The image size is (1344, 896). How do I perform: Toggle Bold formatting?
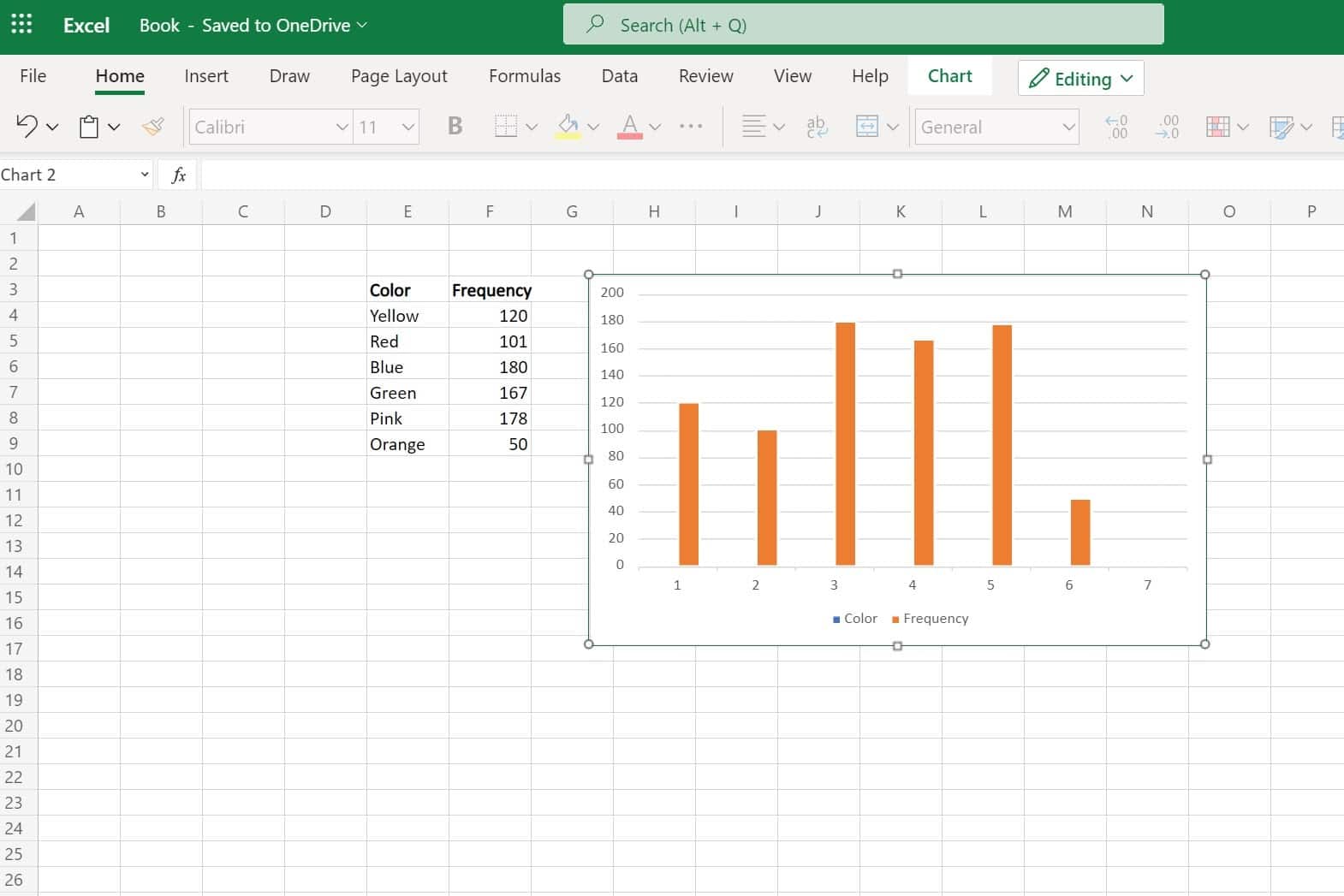[x=455, y=127]
